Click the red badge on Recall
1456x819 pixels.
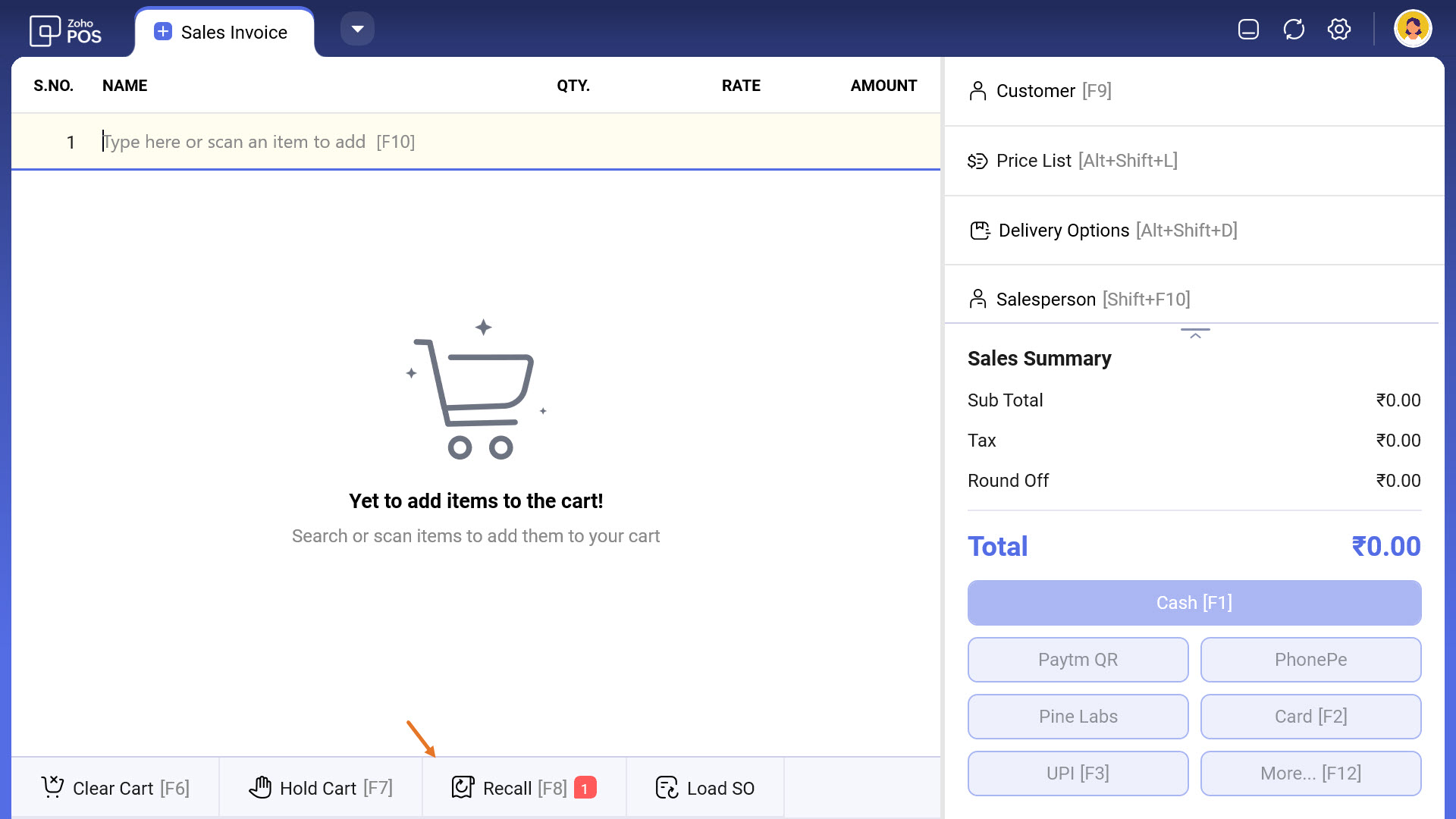pos(585,788)
